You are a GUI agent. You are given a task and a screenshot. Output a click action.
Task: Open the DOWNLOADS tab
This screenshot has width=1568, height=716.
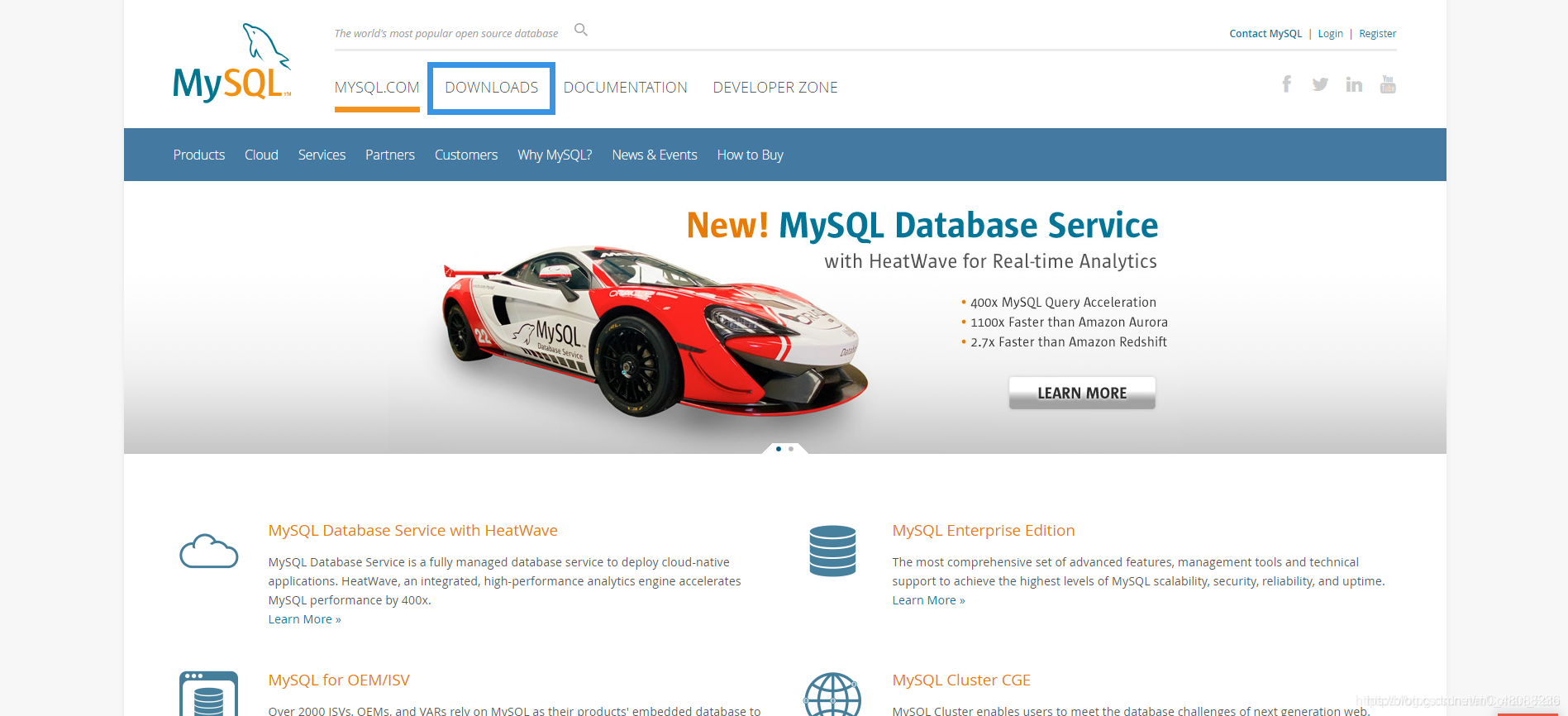(x=491, y=88)
